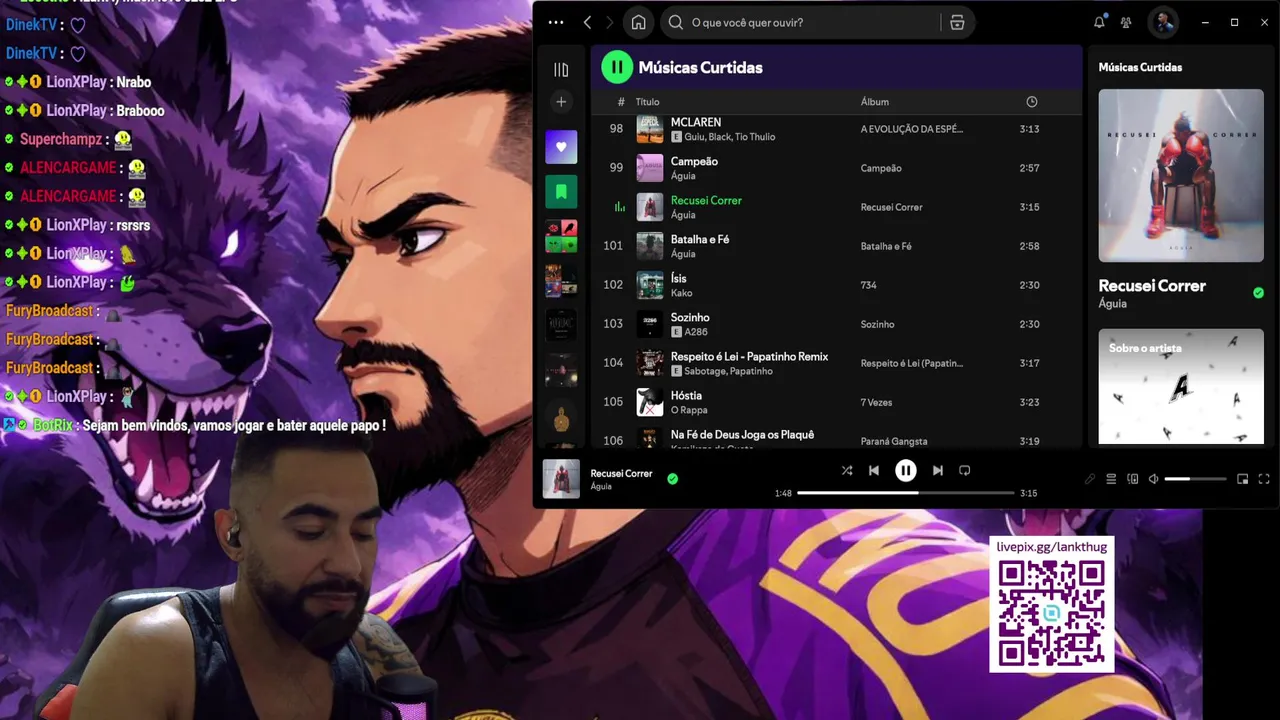Adjust the volume slider

[1195, 479]
